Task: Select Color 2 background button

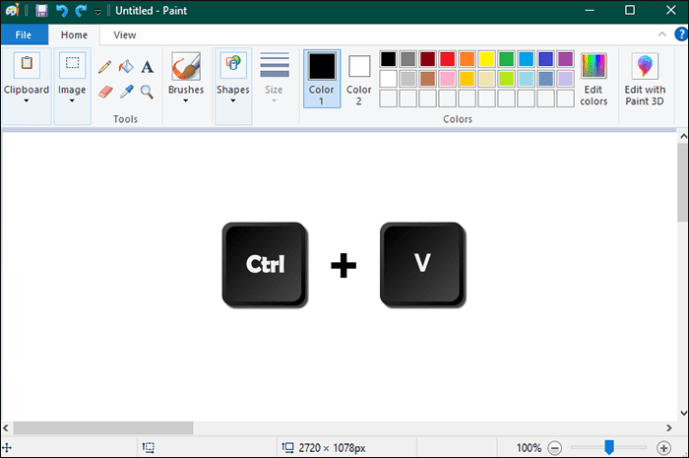Action: (359, 80)
